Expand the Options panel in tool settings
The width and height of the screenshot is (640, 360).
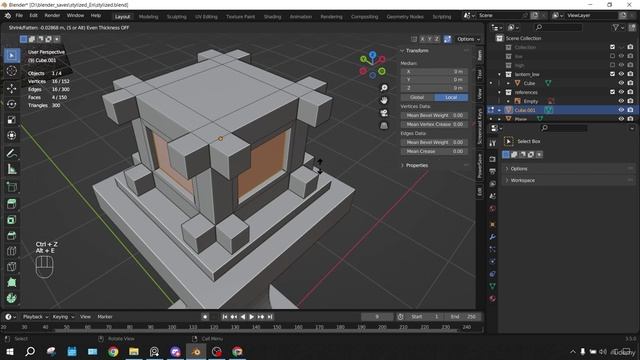(519, 169)
